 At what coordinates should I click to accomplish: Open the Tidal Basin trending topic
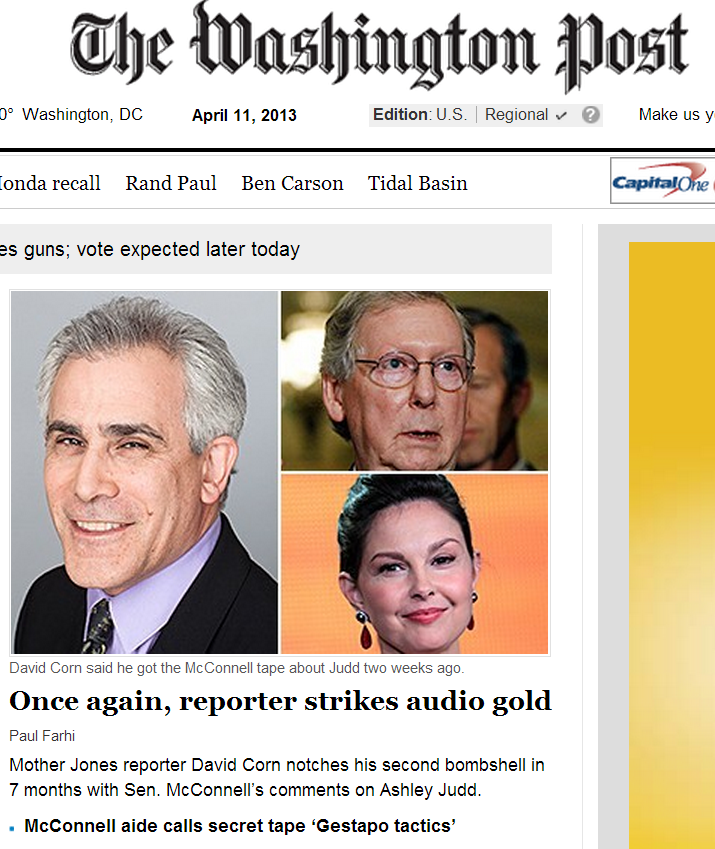(418, 184)
